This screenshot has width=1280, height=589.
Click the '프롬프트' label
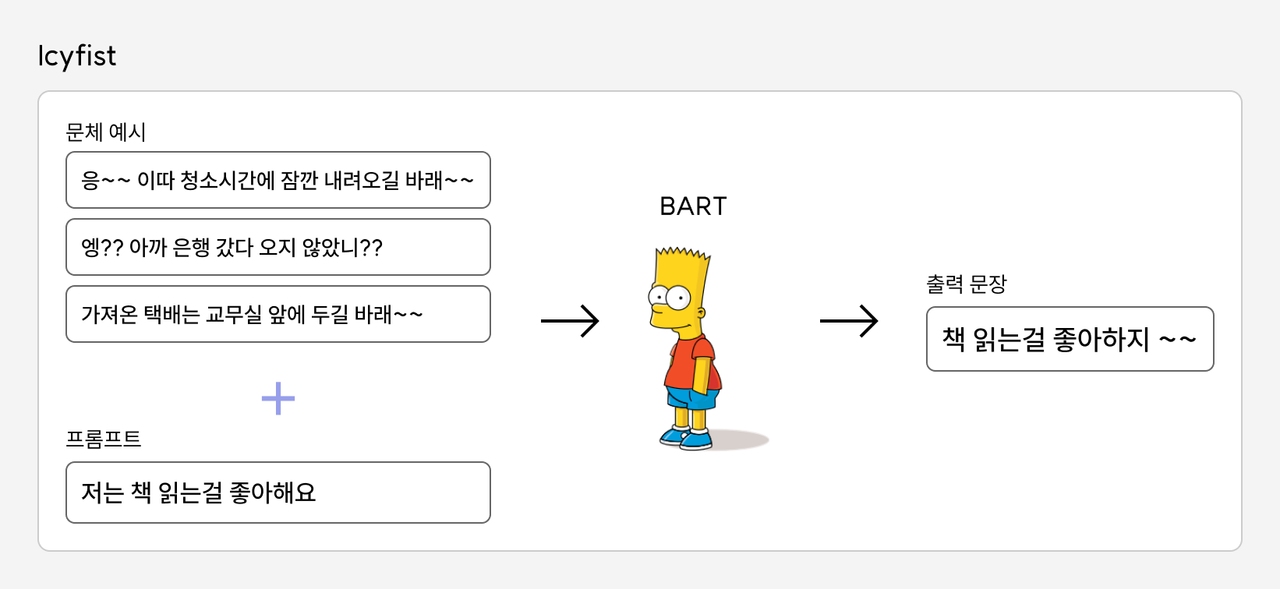pyautogui.click(x=103, y=438)
